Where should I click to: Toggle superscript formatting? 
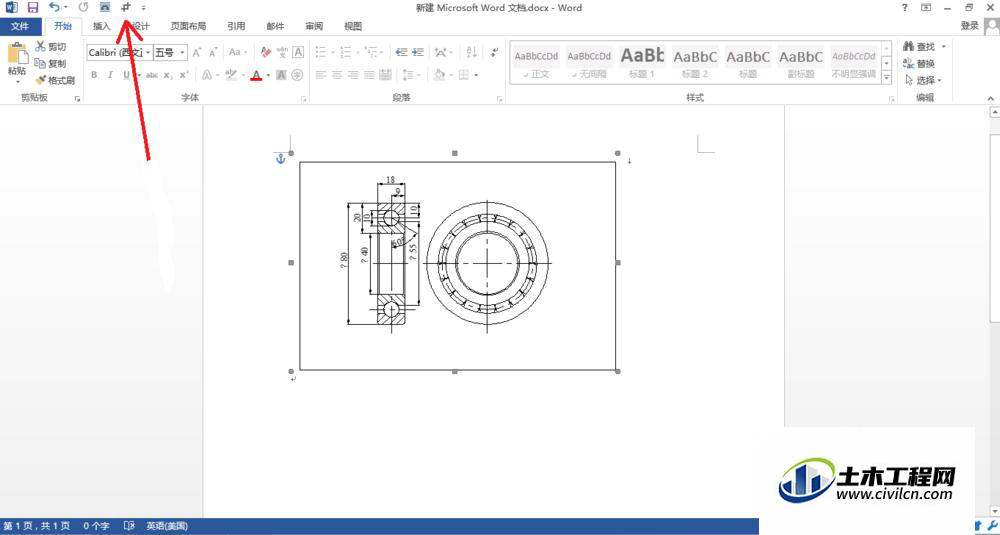point(184,75)
